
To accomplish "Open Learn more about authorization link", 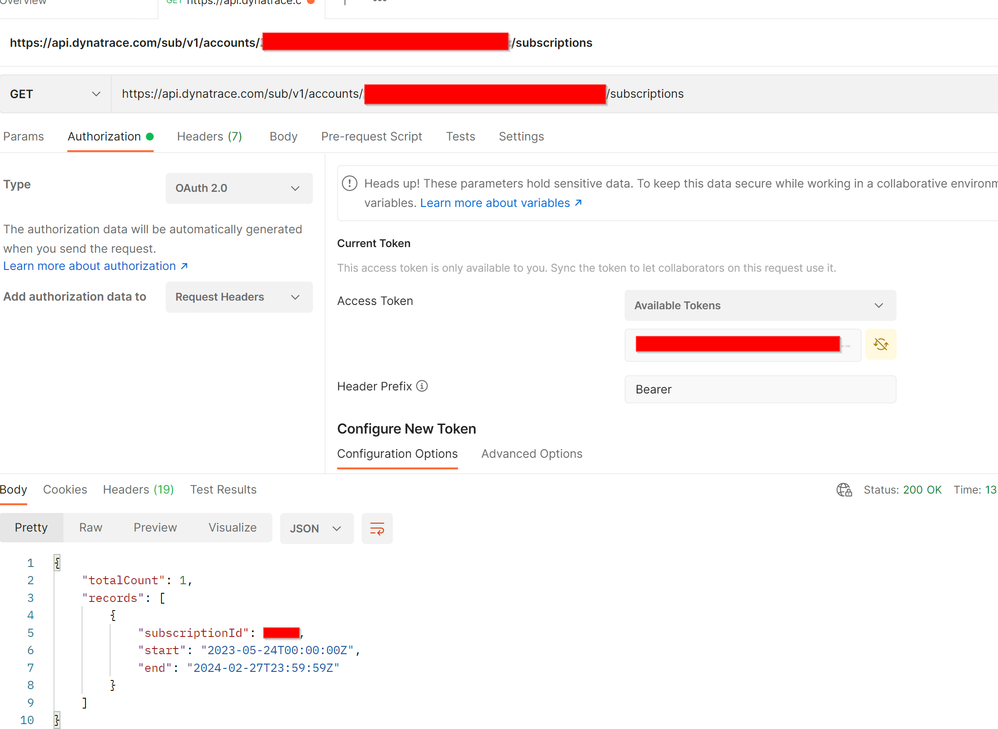I will point(95,266).
